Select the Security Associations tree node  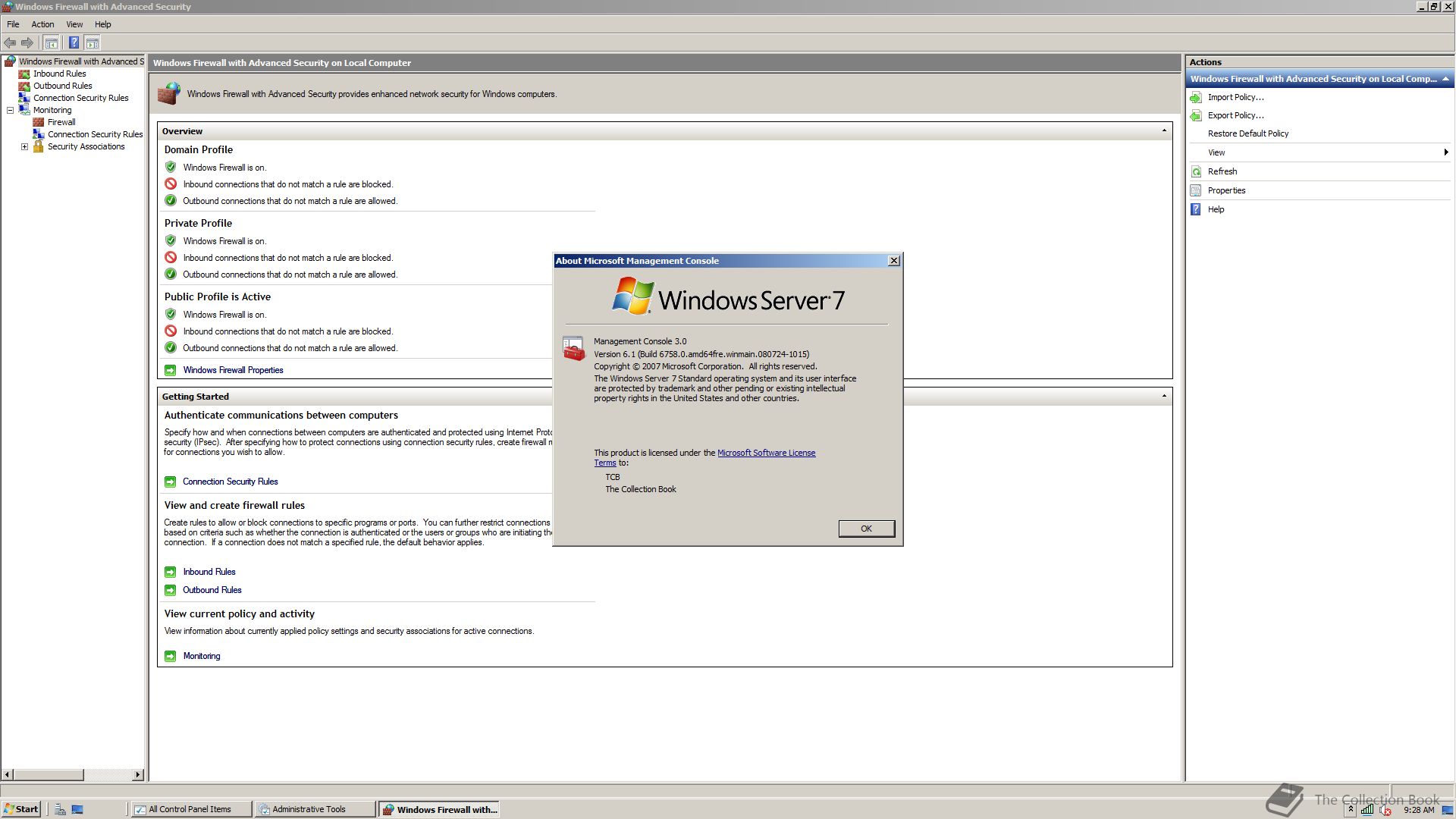pyautogui.click(x=86, y=146)
